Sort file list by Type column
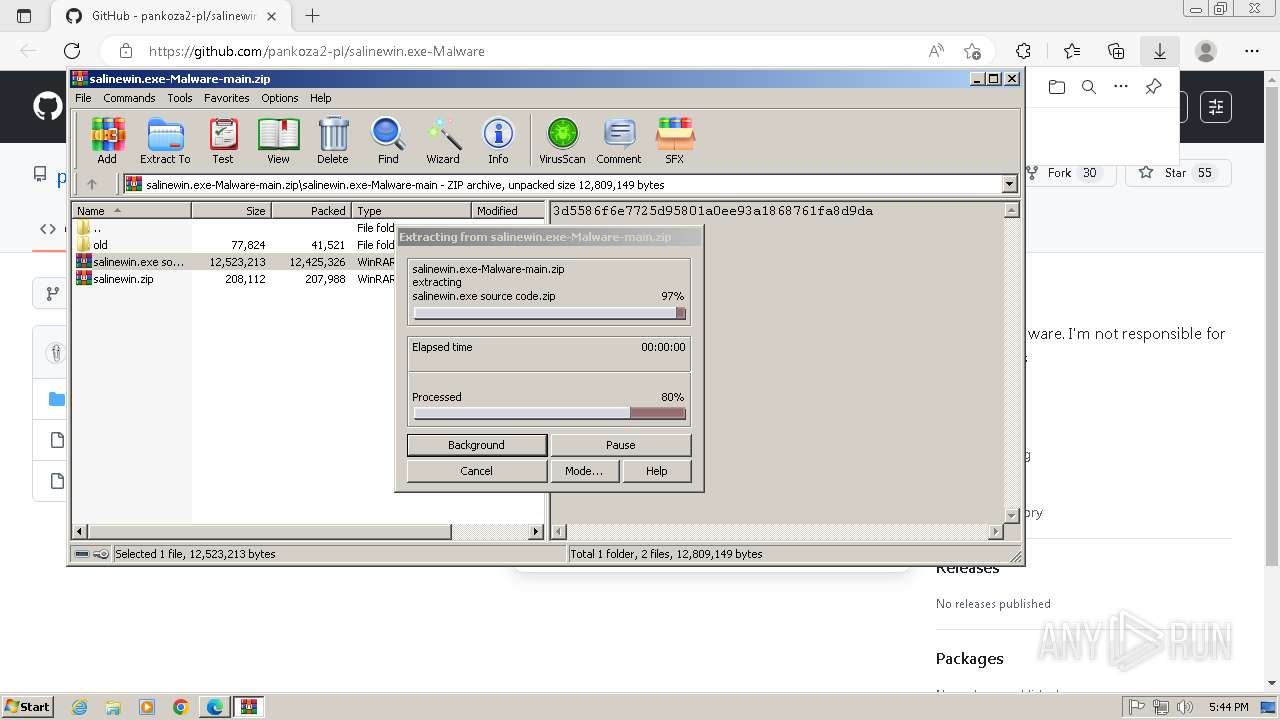This screenshot has height=720, width=1280. click(x=411, y=211)
